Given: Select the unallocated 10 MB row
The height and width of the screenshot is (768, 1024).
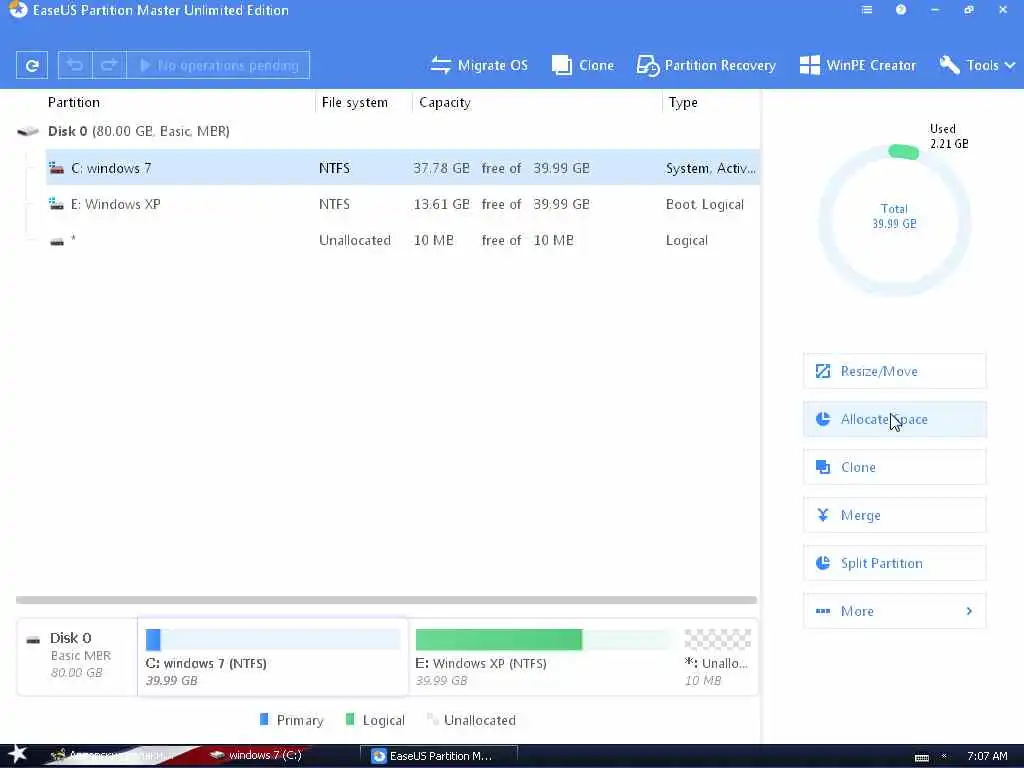Looking at the screenshot, I should [x=402, y=240].
